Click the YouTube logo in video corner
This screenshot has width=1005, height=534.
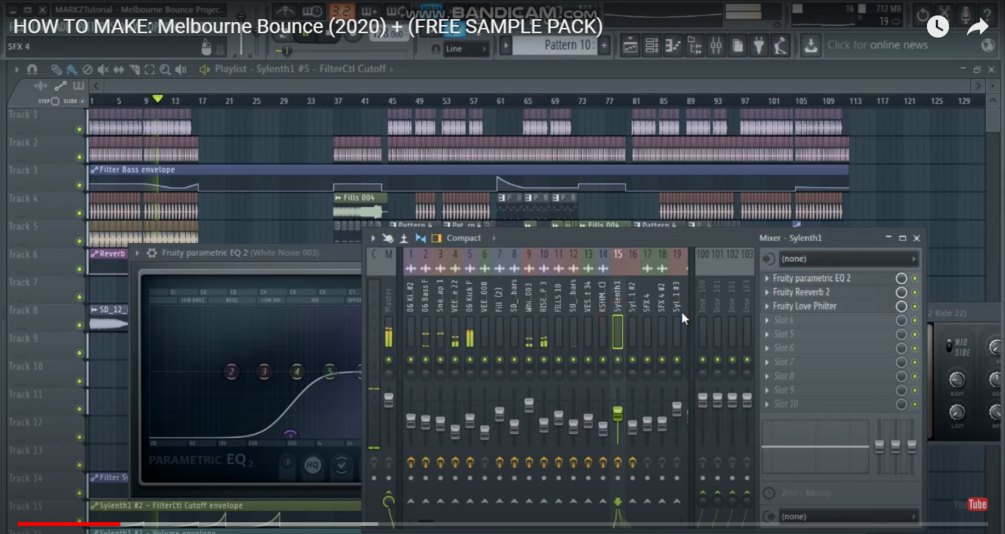coord(970,505)
